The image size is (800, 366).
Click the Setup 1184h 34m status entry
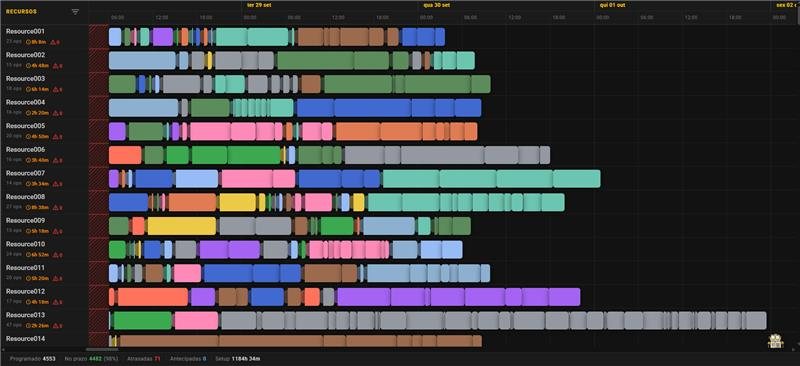(238, 359)
